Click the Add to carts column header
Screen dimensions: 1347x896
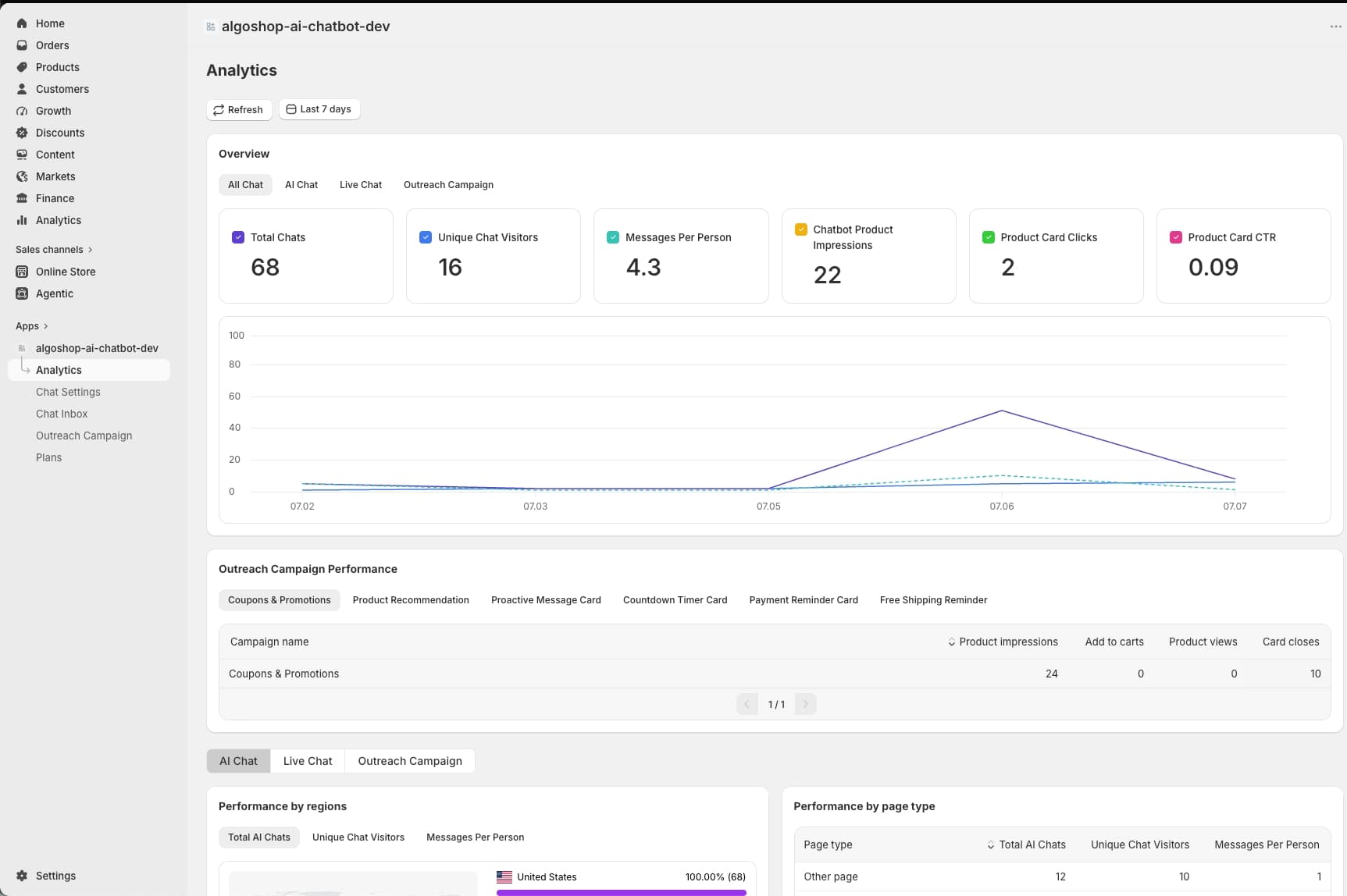(x=1114, y=642)
